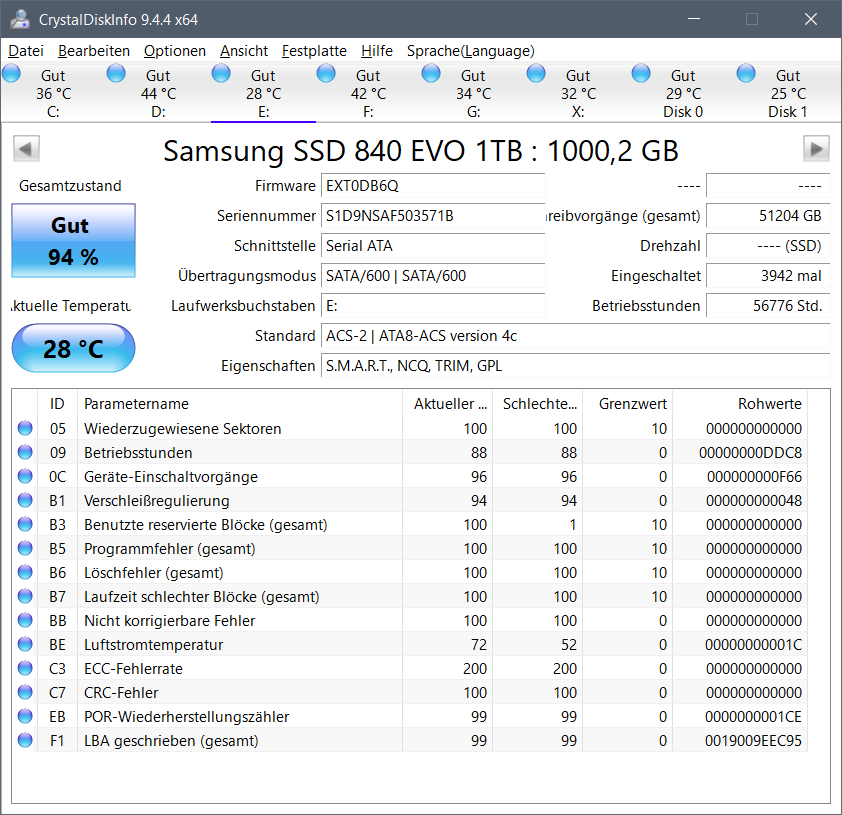Go to next disk with right arrow
This screenshot has width=842, height=815.
(816, 149)
